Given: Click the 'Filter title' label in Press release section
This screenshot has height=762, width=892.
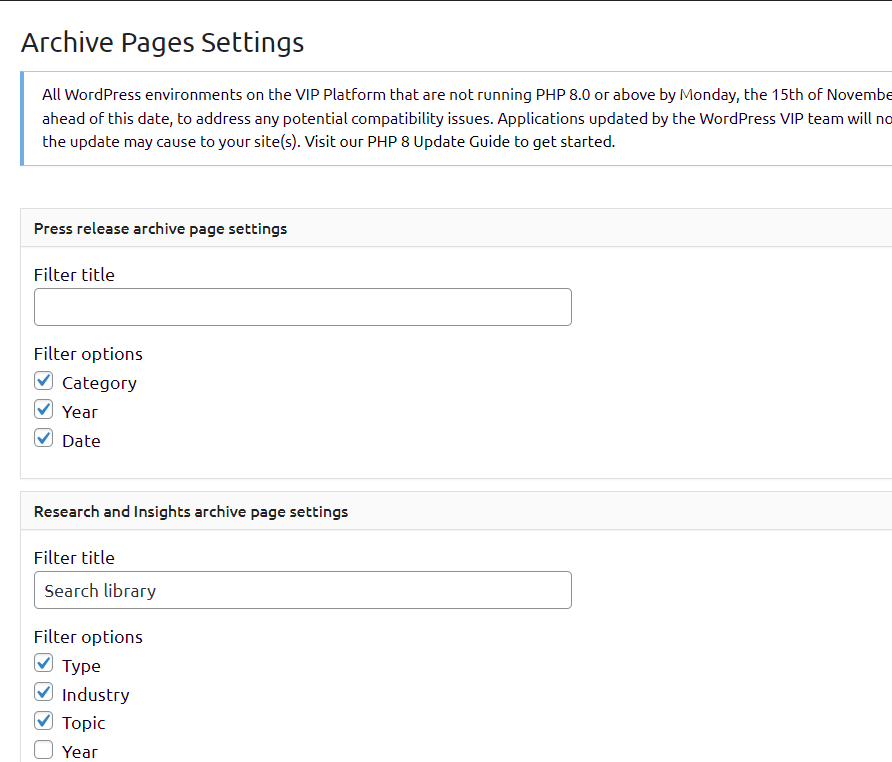Looking at the screenshot, I should (74, 275).
